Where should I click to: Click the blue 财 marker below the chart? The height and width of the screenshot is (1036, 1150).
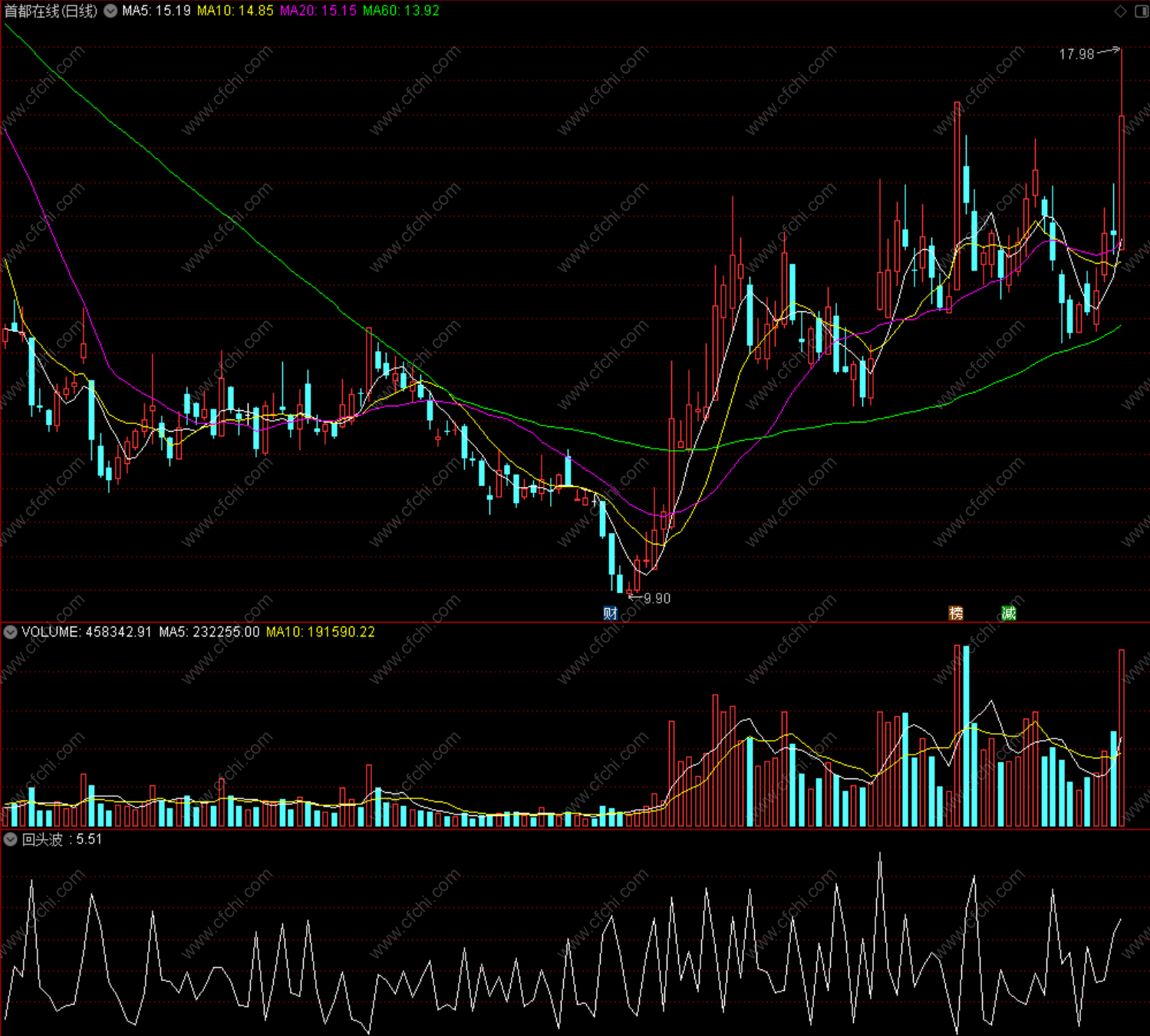click(611, 613)
